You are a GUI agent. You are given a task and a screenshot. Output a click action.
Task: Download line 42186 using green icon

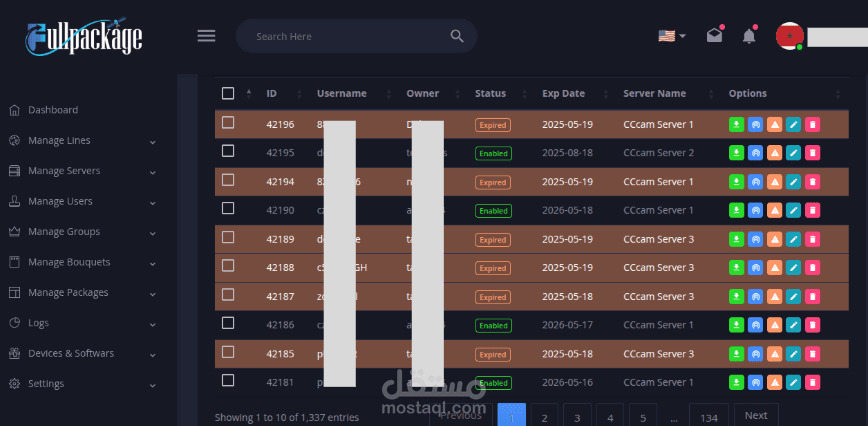(x=736, y=325)
